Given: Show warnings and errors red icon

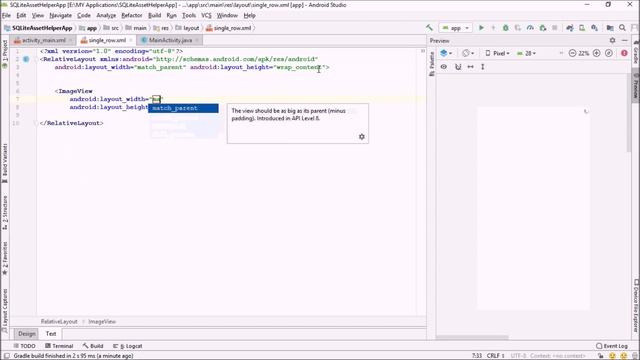Looking at the screenshot, I should 624,53.
